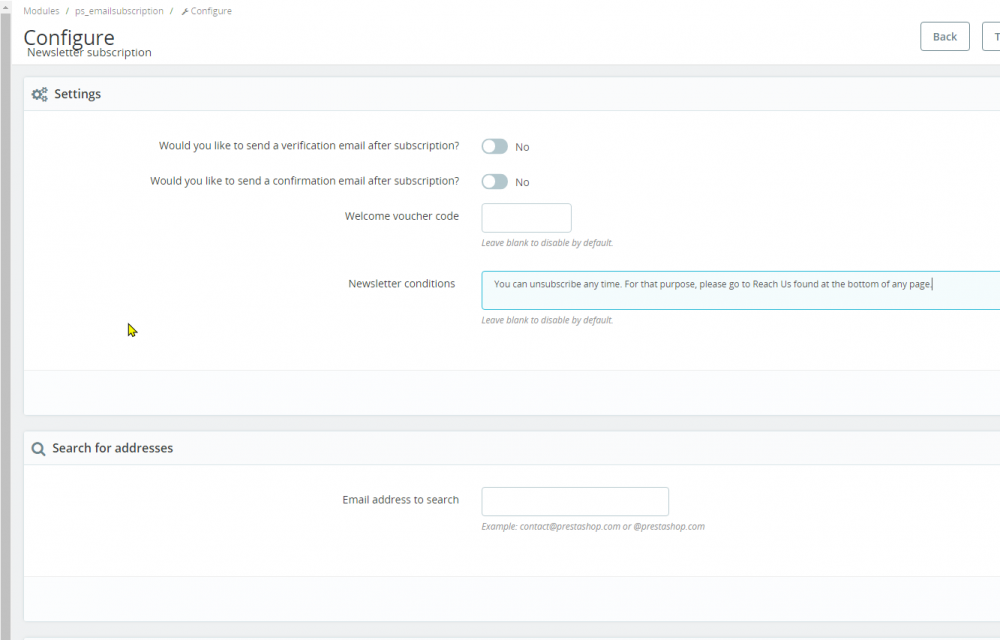Click the Back button

[945, 36]
